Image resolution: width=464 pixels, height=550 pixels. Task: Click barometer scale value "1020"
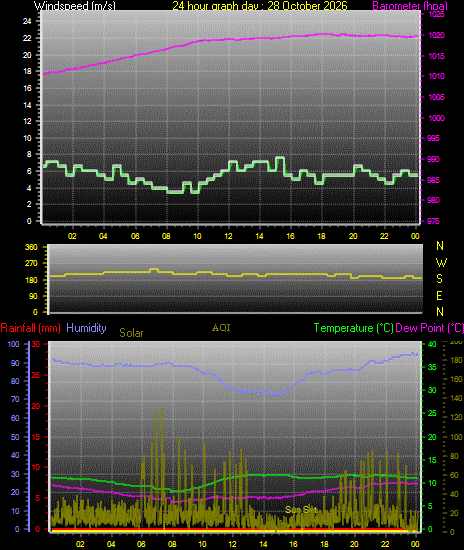436,35
